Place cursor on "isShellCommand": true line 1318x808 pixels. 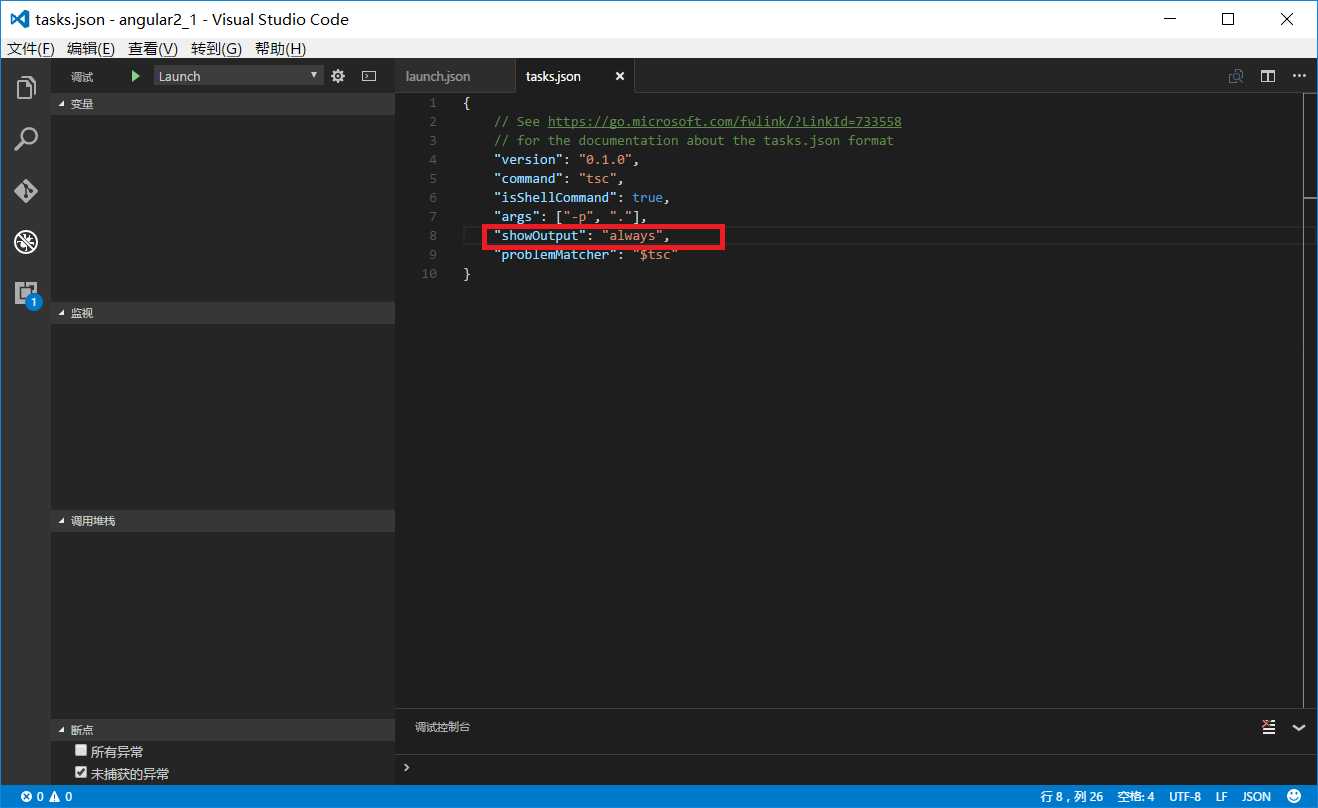click(x=581, y=197)
